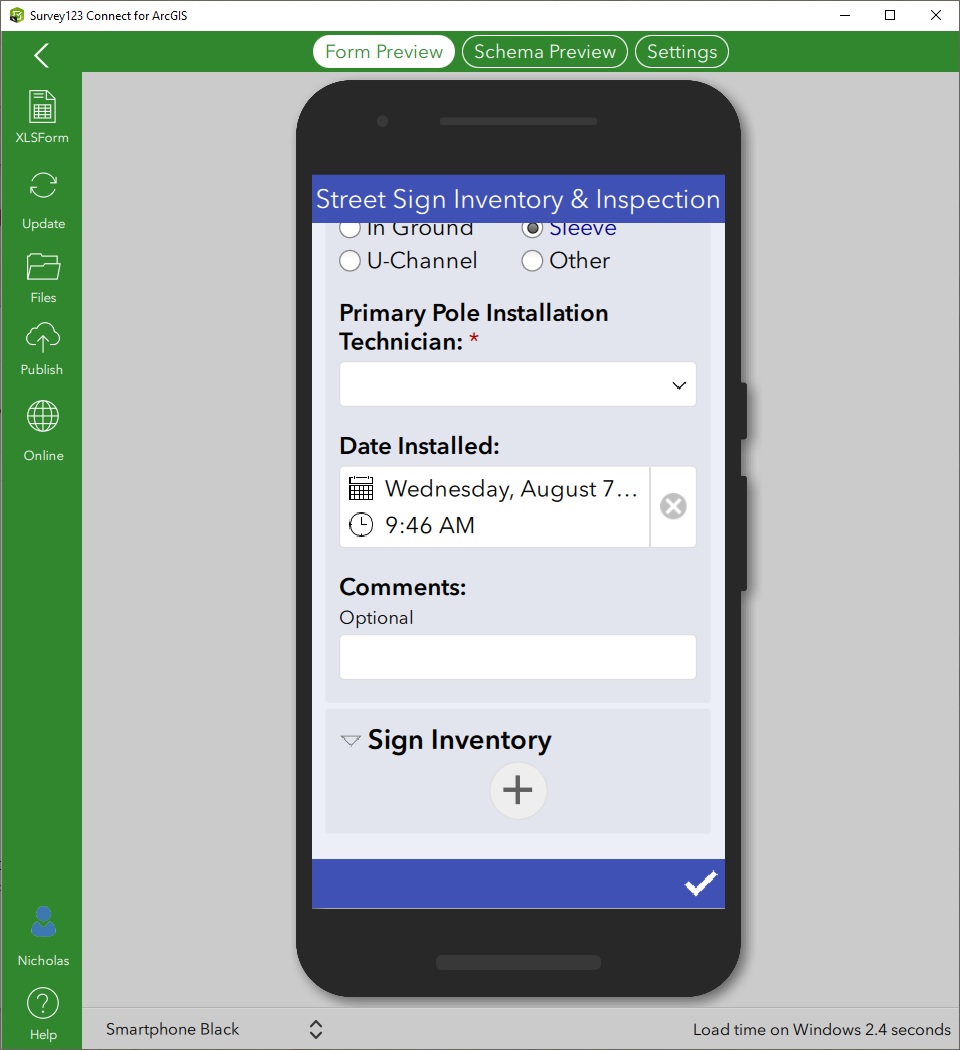
Task: Select the Other radio option
Action: (532, 260)
